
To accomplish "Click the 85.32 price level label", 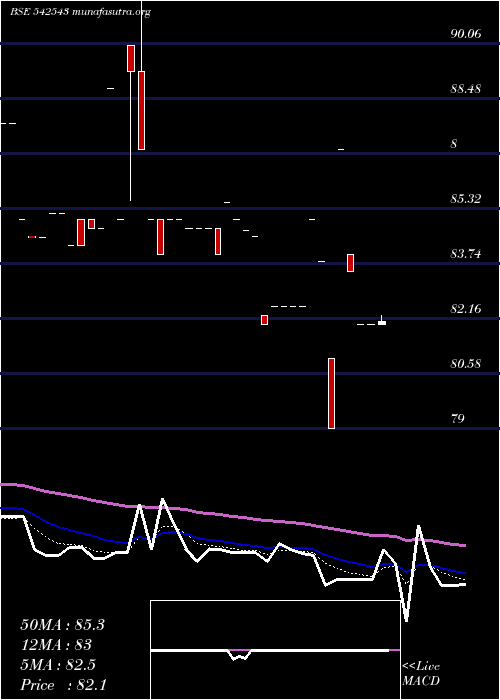I will pyautogui.click(x=466, y=199).
